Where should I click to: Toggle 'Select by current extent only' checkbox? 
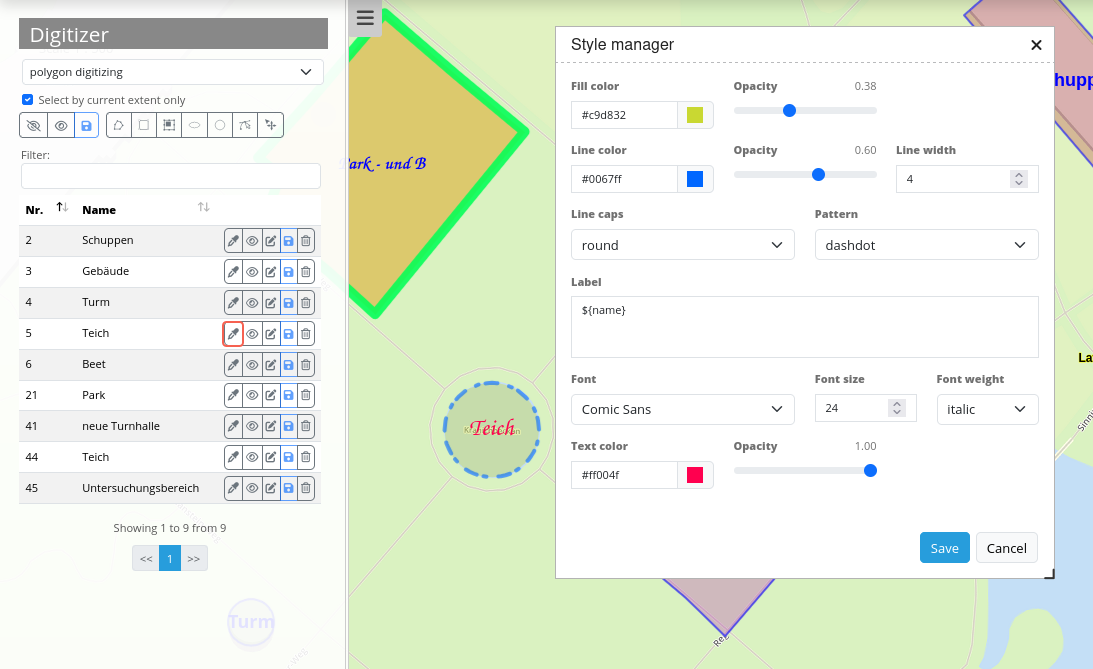[28, 100]
